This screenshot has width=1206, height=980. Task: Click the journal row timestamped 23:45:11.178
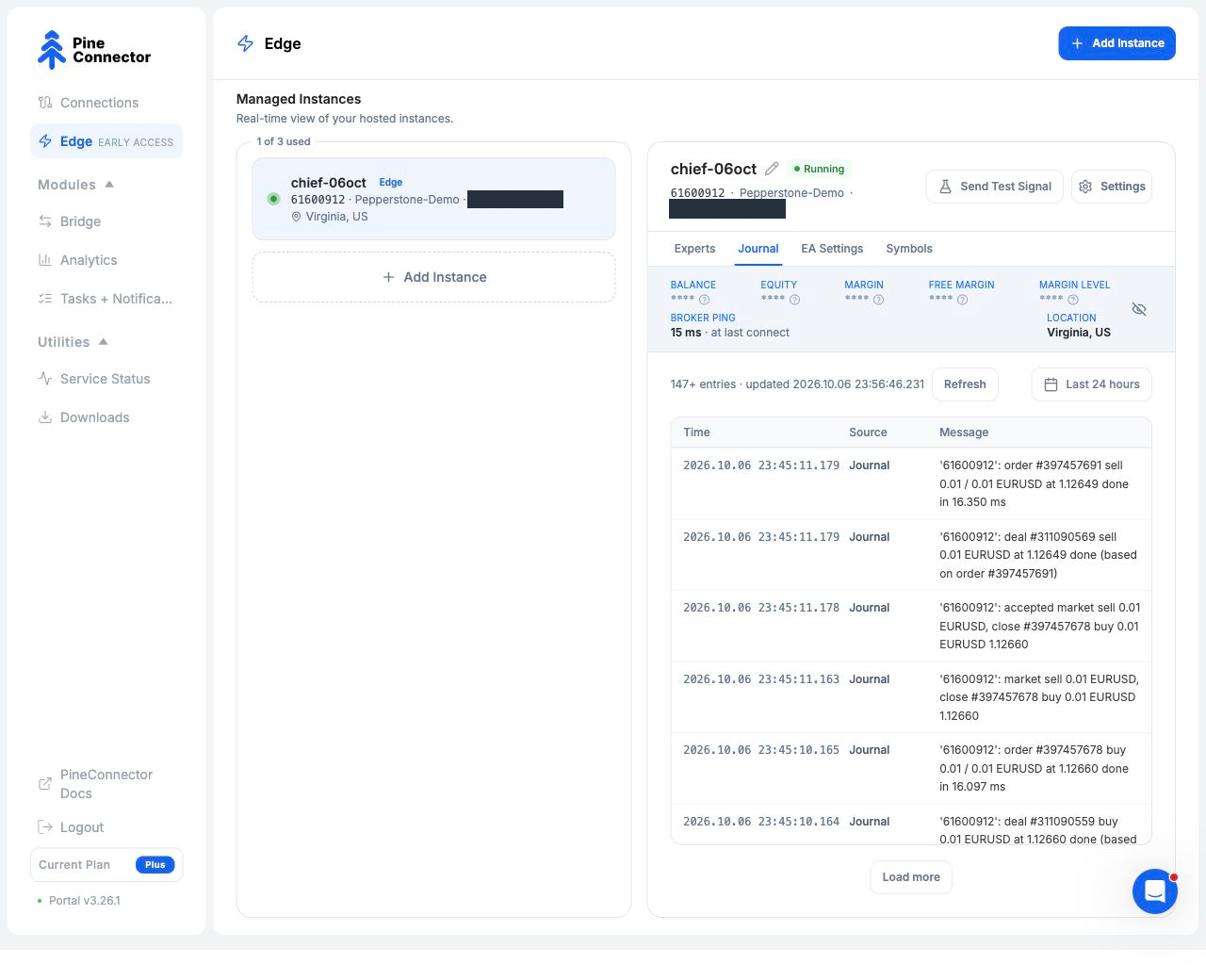coord(911,627)
